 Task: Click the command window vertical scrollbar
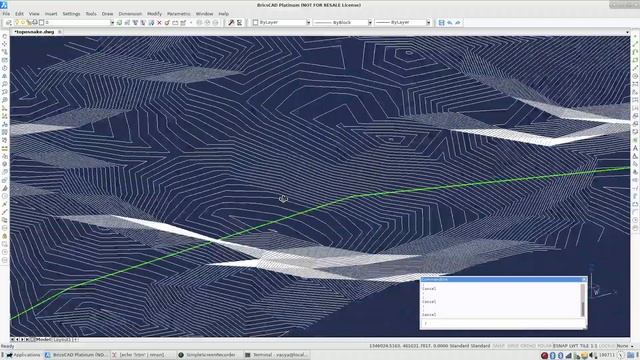click(x=582, y=300)
